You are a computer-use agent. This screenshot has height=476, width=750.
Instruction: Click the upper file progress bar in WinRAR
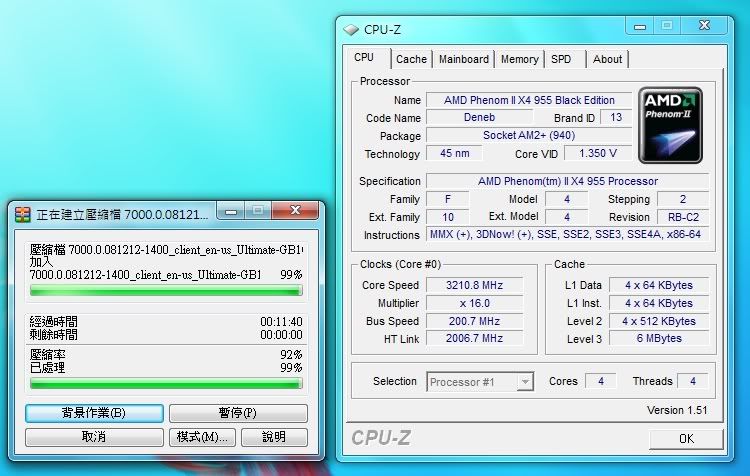pyautogui.click(x=166, y=290)
